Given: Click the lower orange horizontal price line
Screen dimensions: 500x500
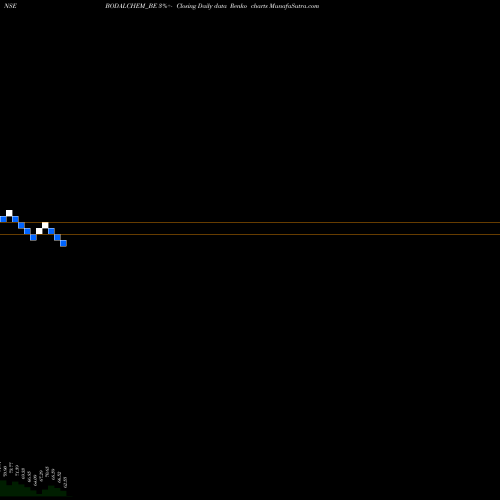Looking at the screenshot, I should click(x=250, y=234).
